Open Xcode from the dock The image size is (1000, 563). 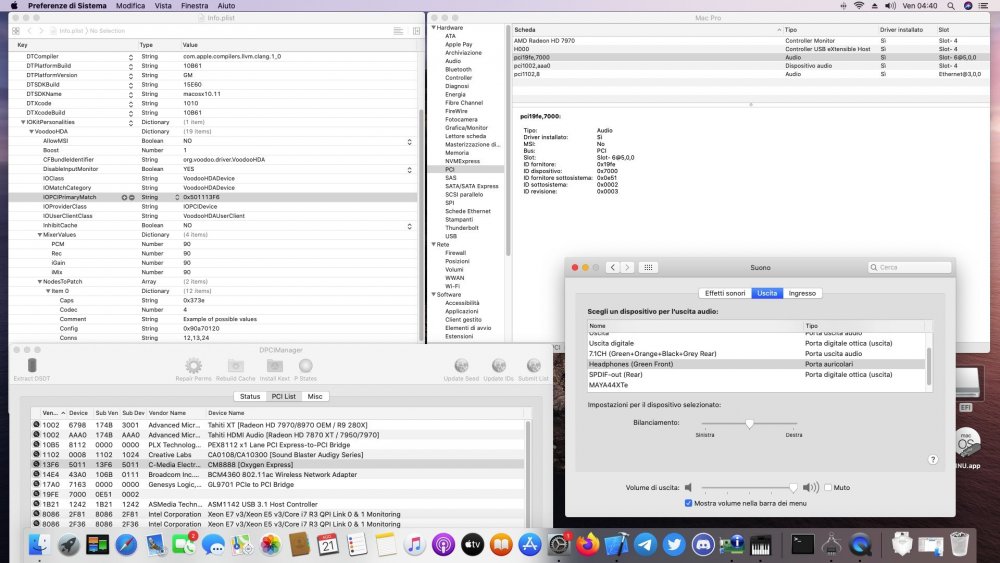(x=616, y=545)
